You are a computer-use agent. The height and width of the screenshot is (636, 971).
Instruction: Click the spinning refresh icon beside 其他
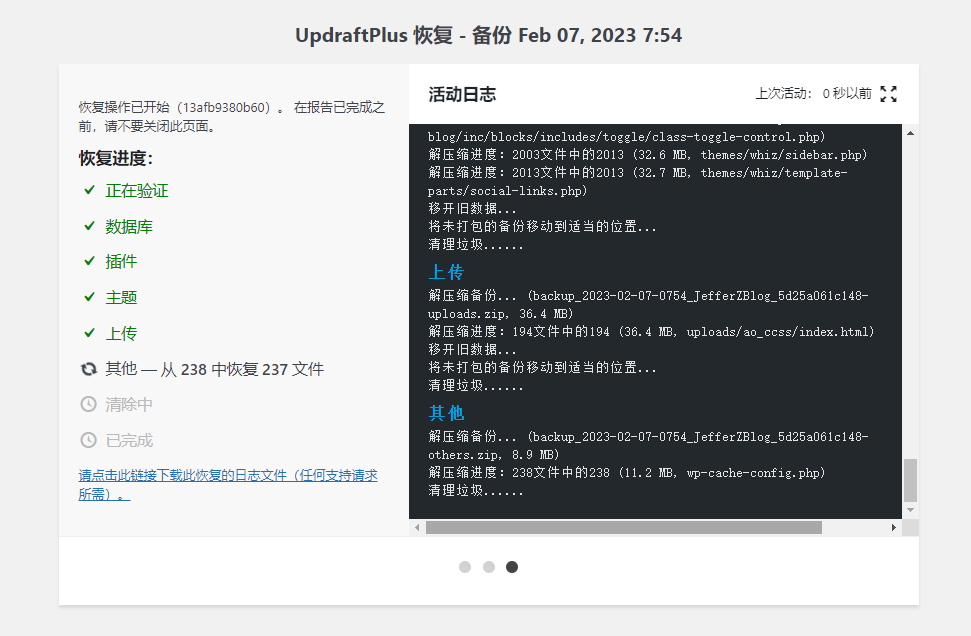coord(89,369)
